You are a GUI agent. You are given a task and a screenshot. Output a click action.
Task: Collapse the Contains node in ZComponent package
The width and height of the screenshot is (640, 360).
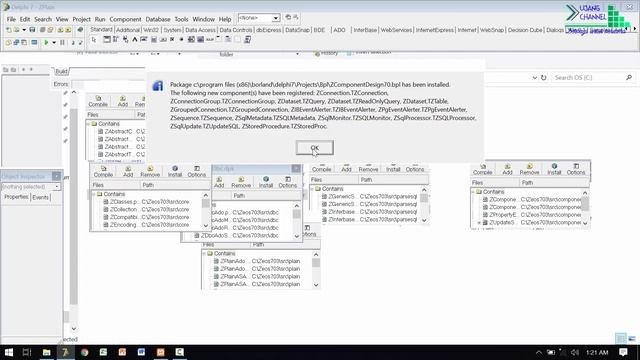point(473,192)
